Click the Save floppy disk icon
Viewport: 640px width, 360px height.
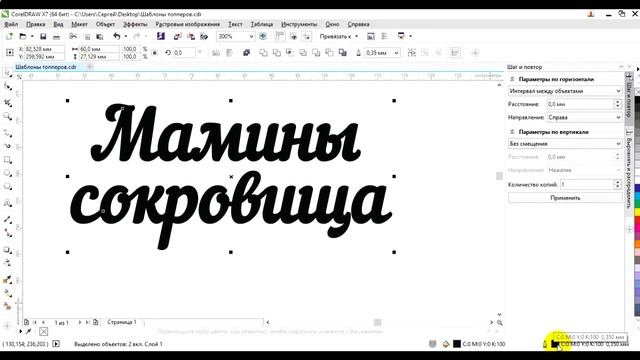point(43,36)
